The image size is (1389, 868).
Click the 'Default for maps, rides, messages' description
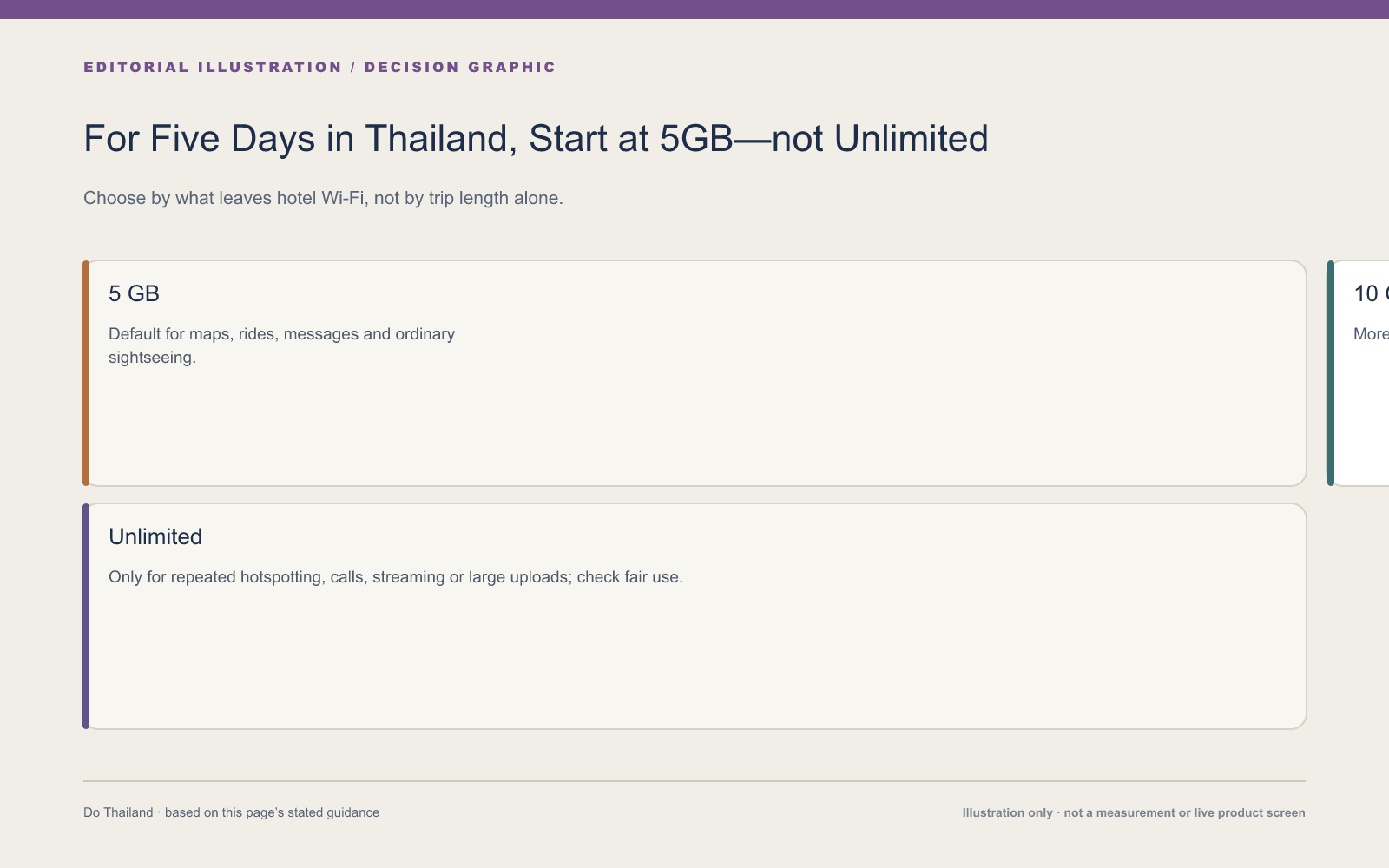281,345
